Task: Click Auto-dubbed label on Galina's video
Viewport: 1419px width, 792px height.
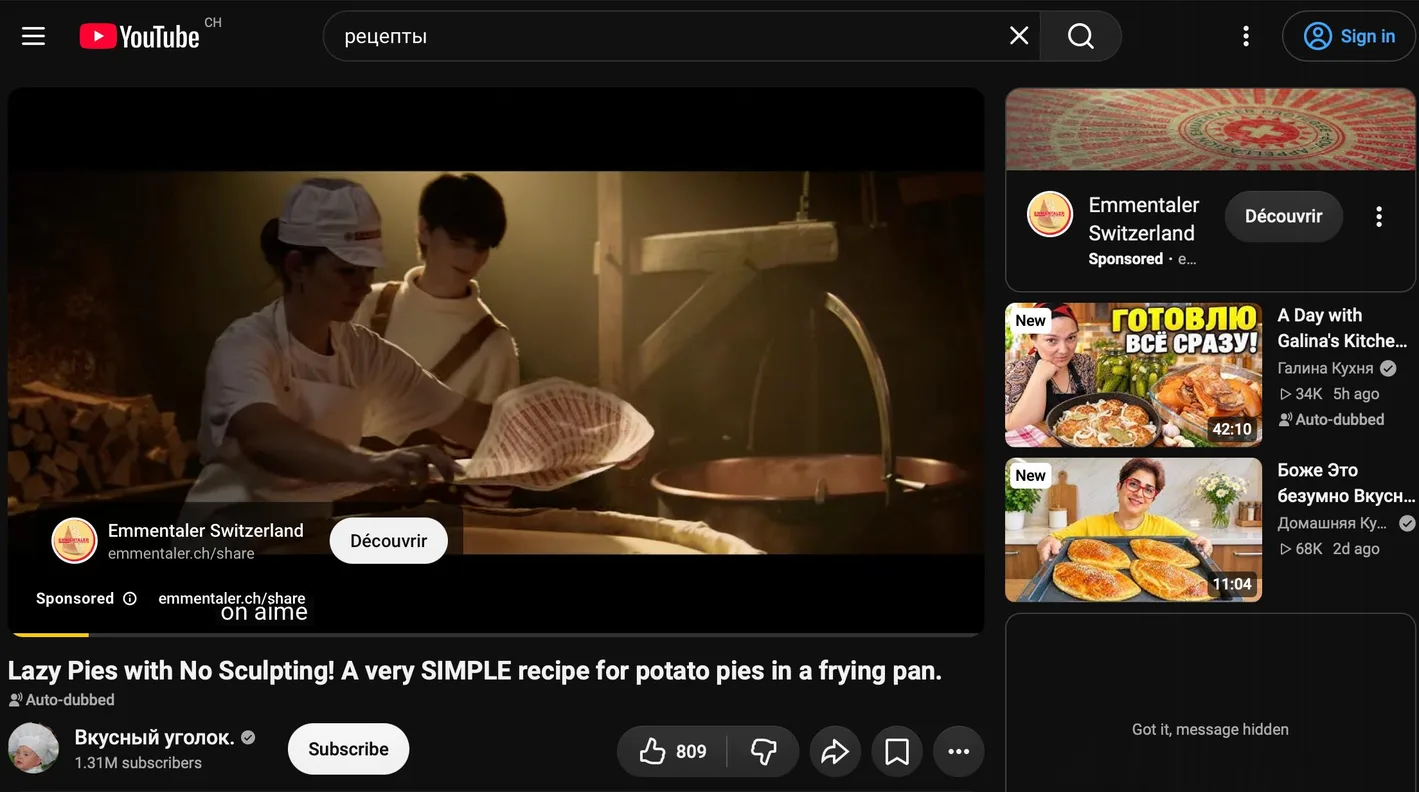Action: coord(1332,420)
